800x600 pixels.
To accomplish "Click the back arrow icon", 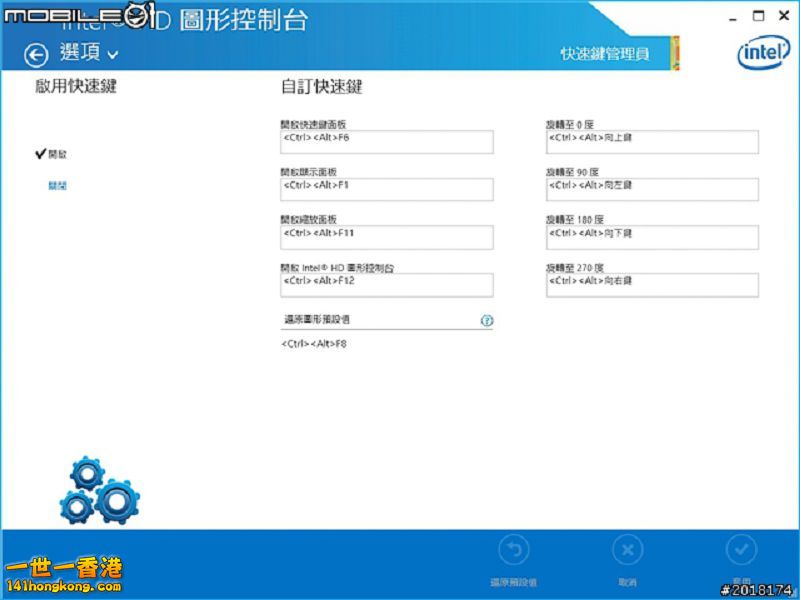I will (x=36, y=55).
